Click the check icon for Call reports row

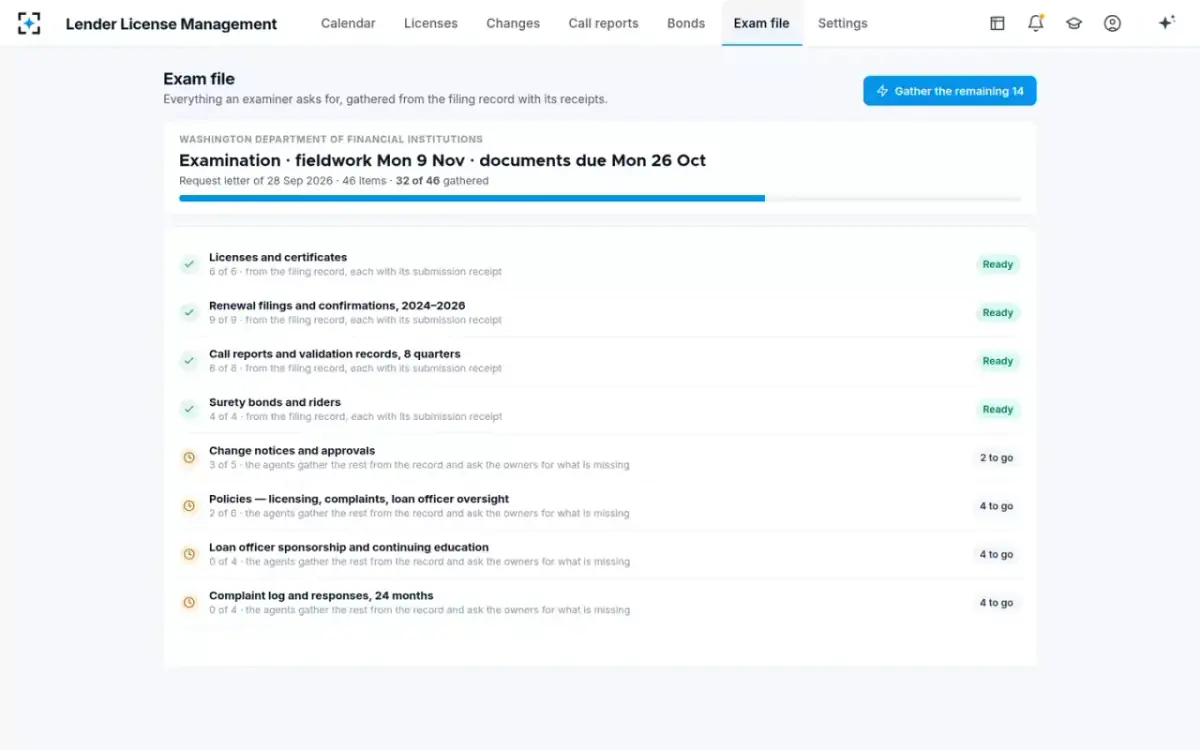[189, 361]
